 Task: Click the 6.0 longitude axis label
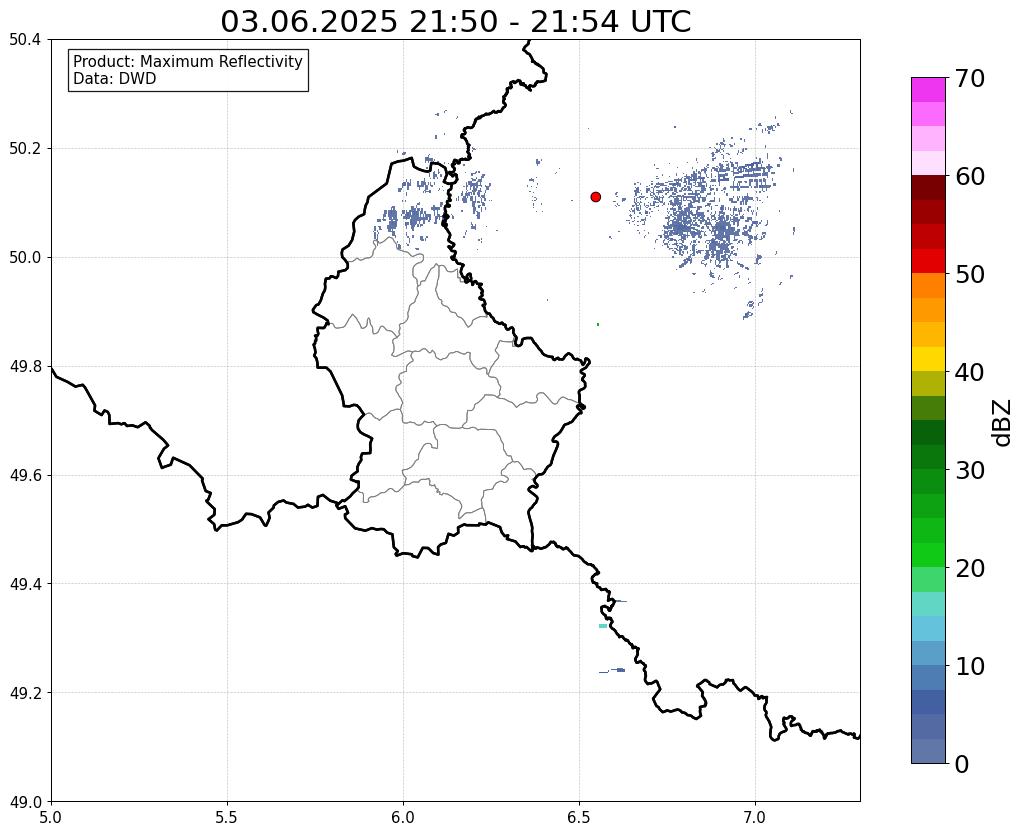[403, 817]
